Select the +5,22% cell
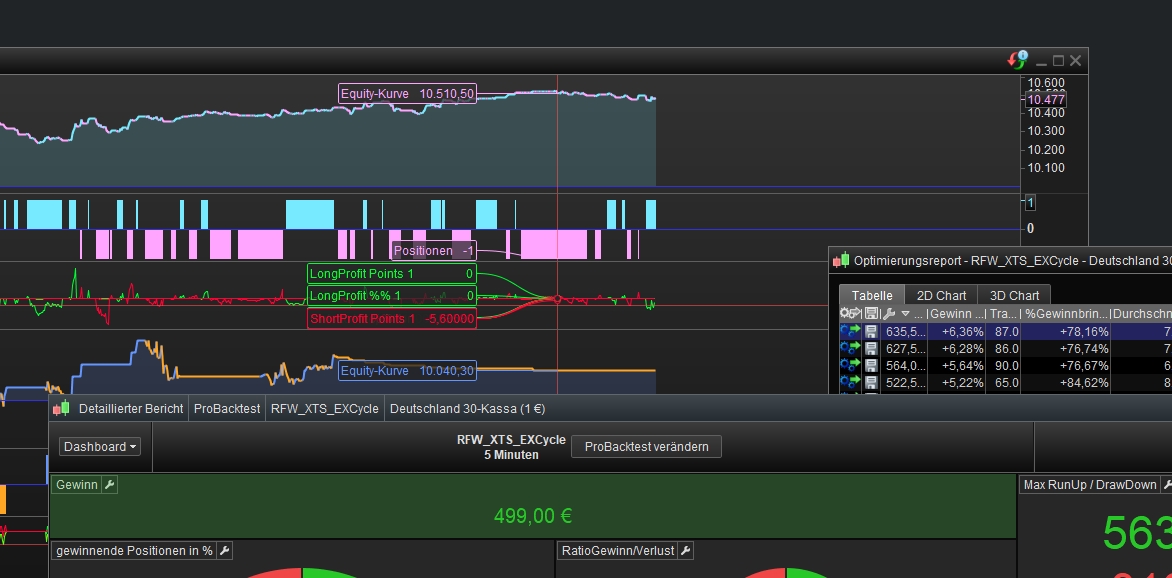This screenshot has width=1172, height=578. 957,382
